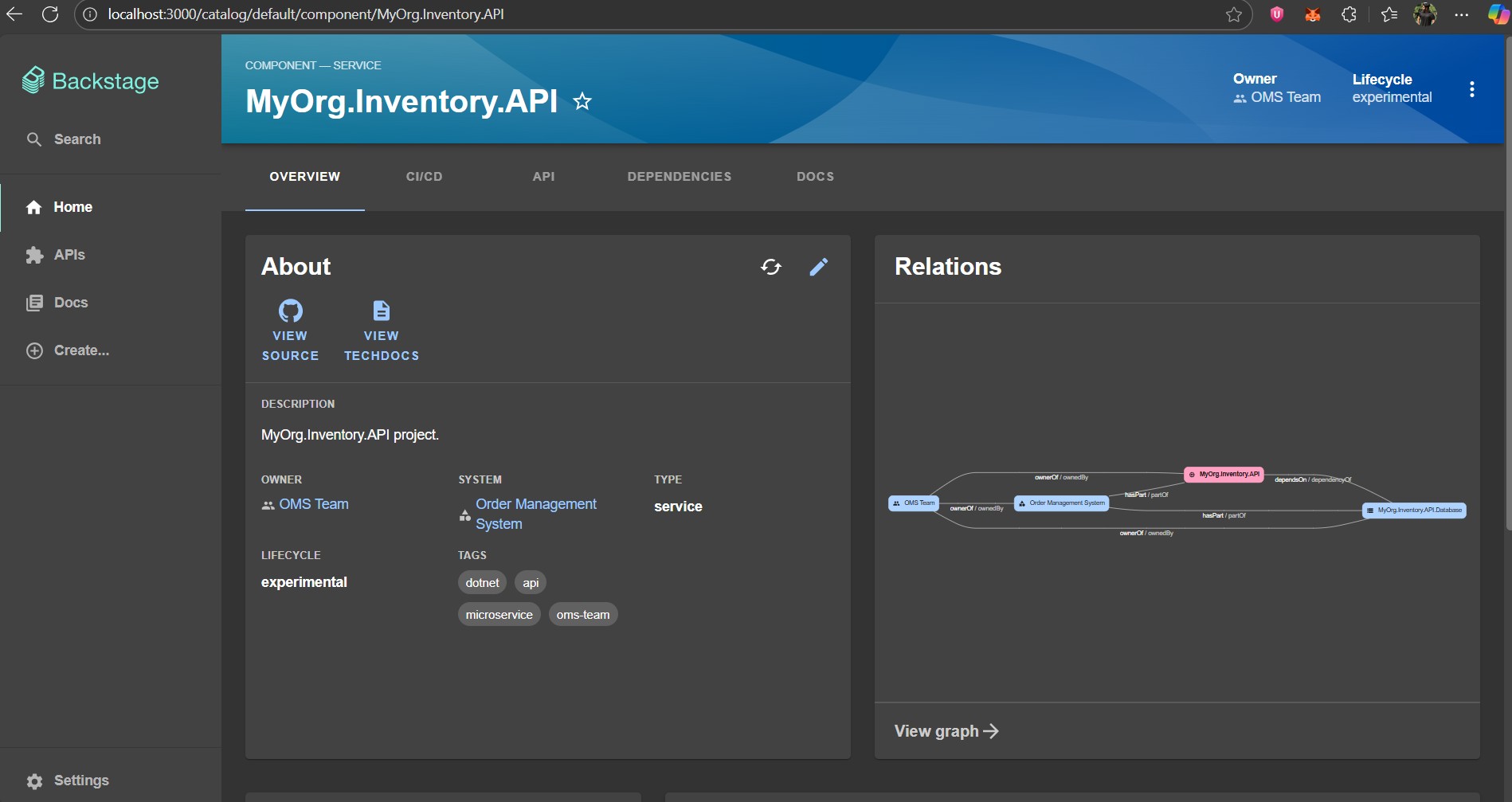Switch to the CI/CD tab
The height and width of the screenshot is (802, 1512).
click(x=424, y=177)
